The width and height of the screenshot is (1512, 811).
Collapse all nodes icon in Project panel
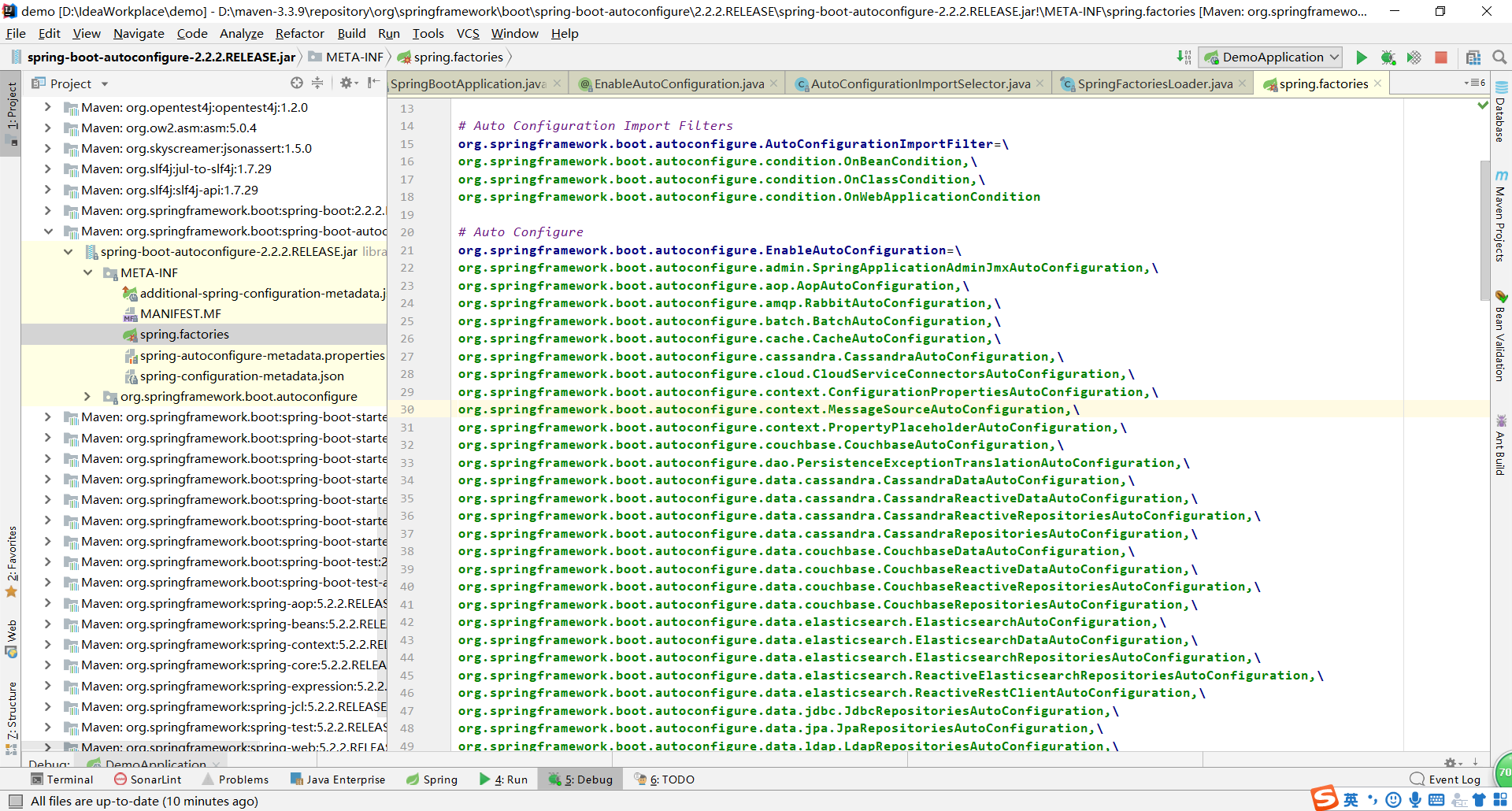(x=317, y=83)
